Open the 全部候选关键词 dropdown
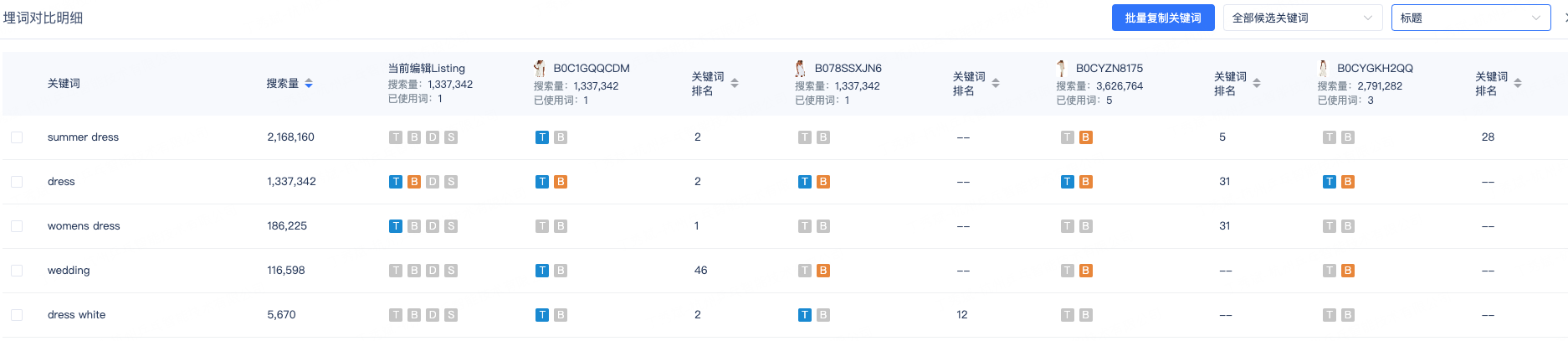The width and height of the screenshot is (1568, 341). tap(1302, 18)
